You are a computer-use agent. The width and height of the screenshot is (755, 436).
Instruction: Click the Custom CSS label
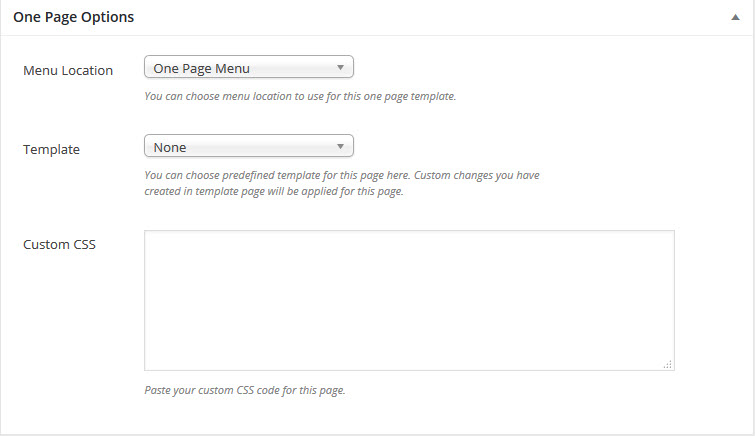click(x=59, y=244)
